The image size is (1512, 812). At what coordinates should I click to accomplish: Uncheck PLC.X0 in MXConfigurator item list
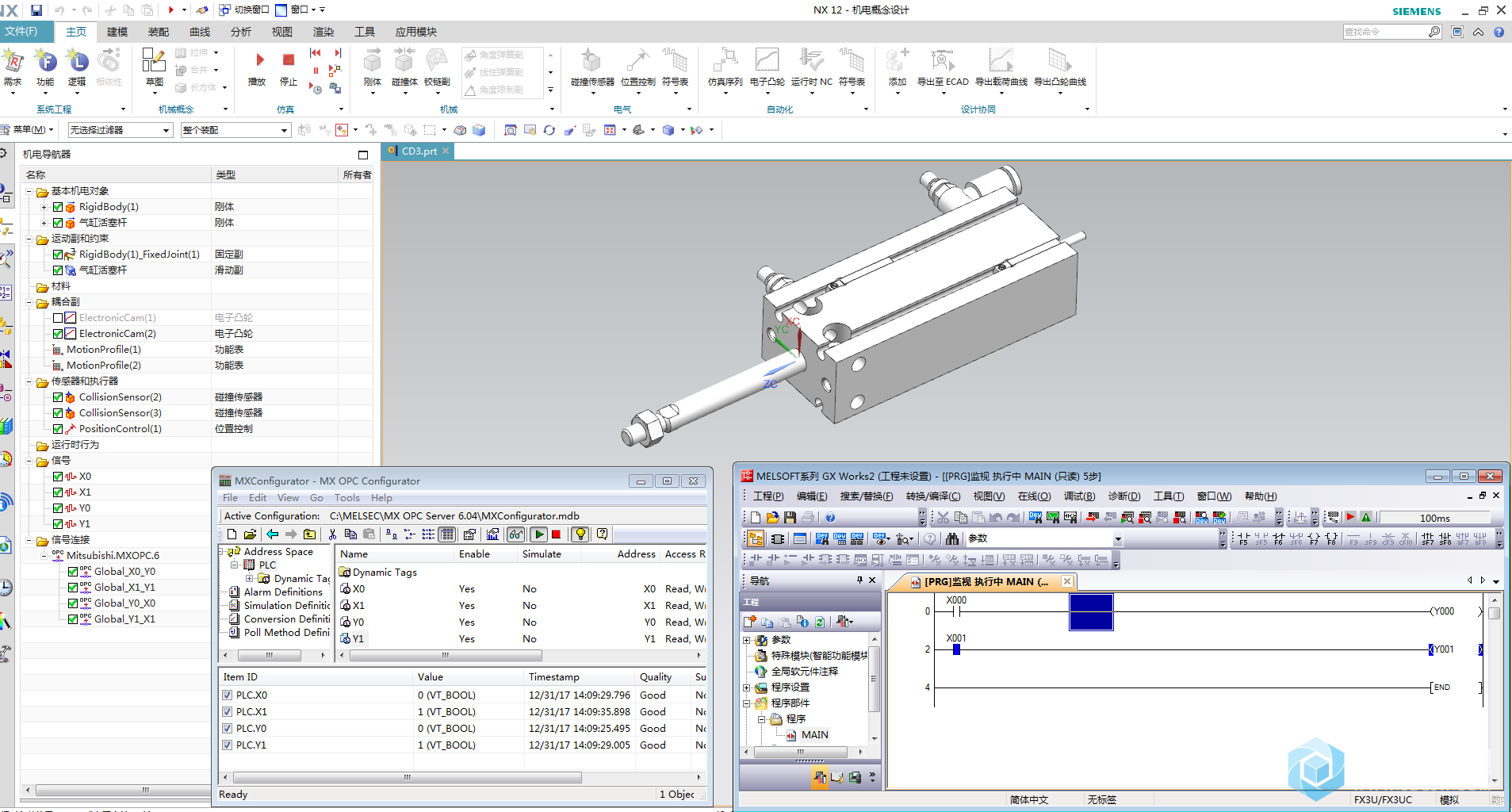tap(228, 695)
